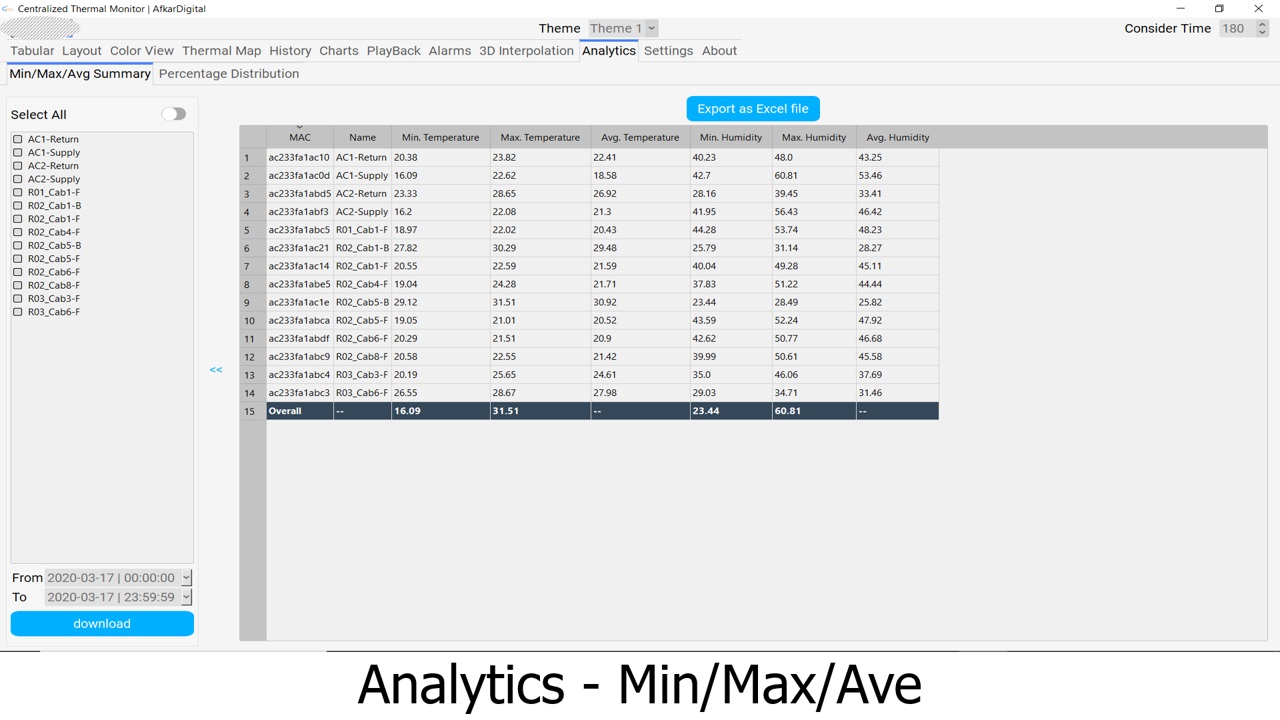Click Export as Excel file button
1280x720 pixels.
pos(753,109)
